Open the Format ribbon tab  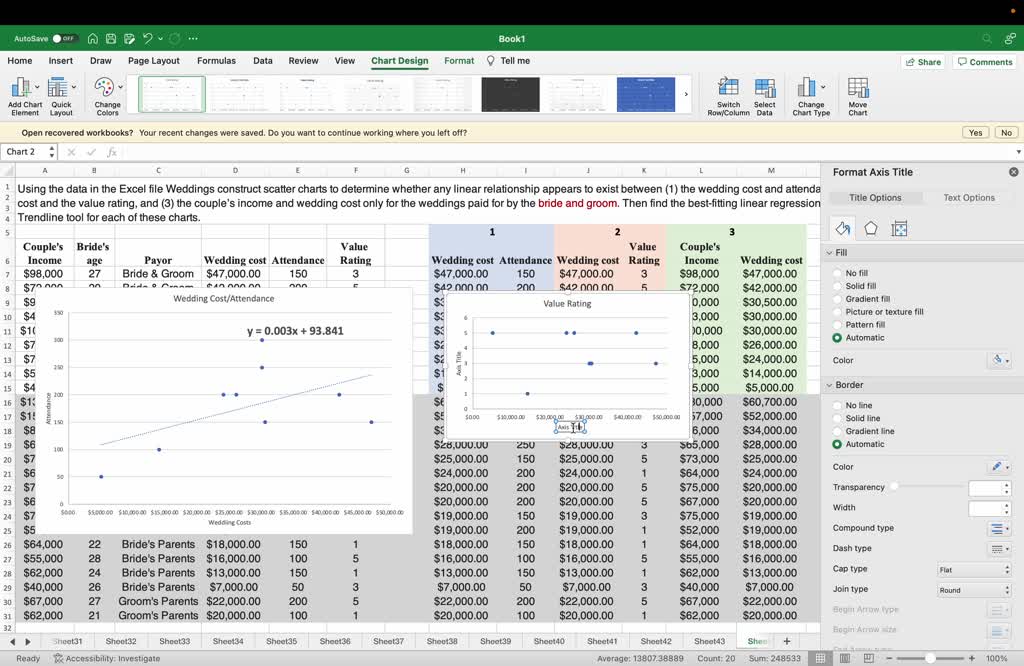[458, 60]
